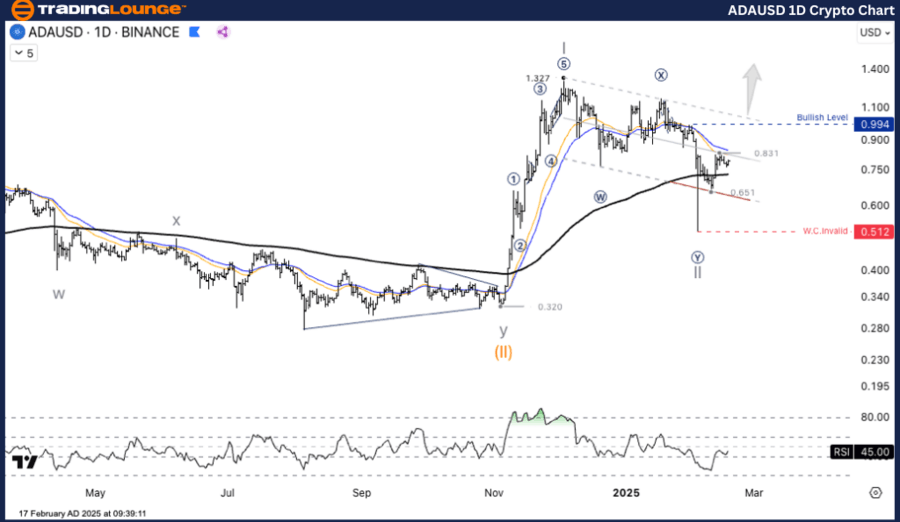
Task: Click the 80.00 RSI axis value
Action: point(875,417)
